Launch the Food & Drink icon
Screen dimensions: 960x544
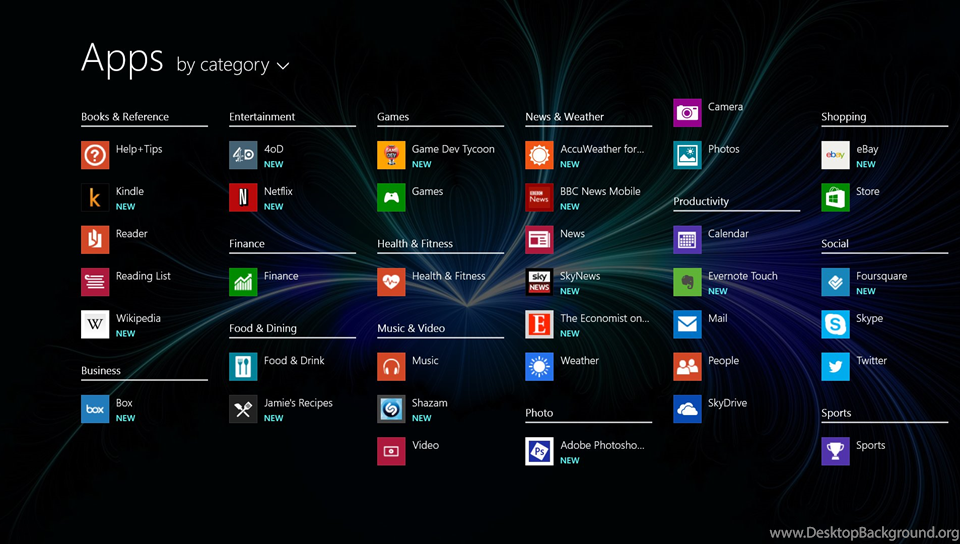pos(243,367)
